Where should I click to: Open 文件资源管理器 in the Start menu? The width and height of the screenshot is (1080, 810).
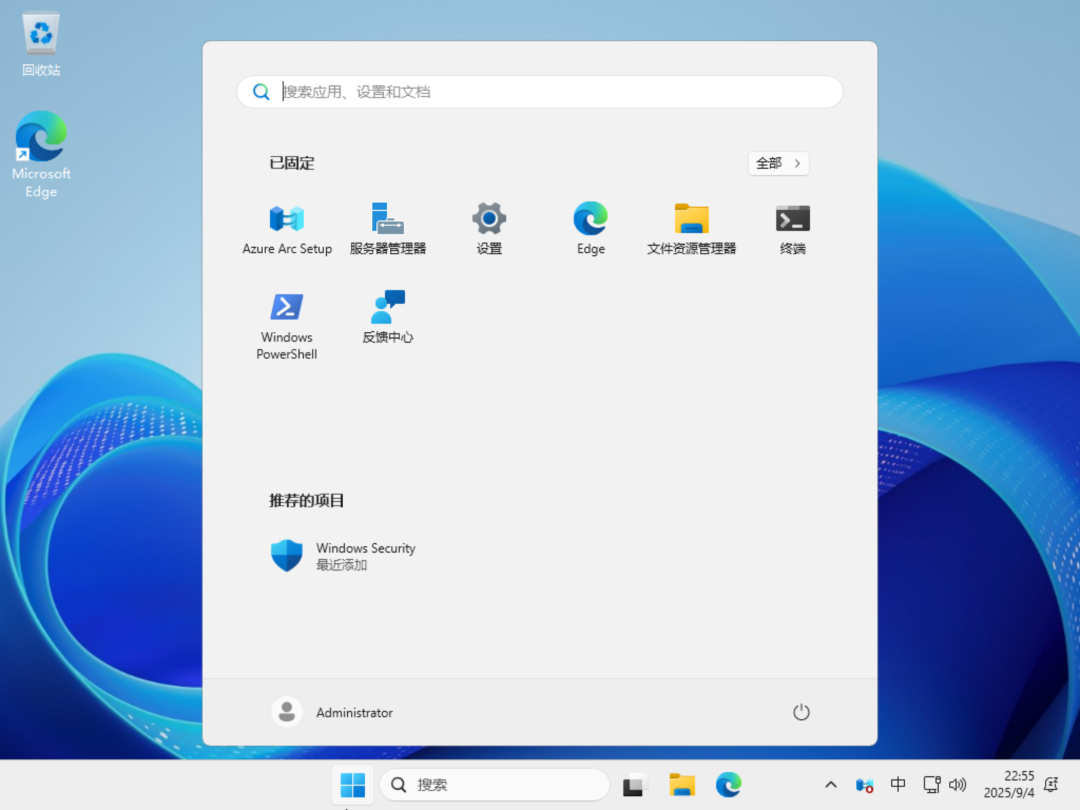[691, 229]
